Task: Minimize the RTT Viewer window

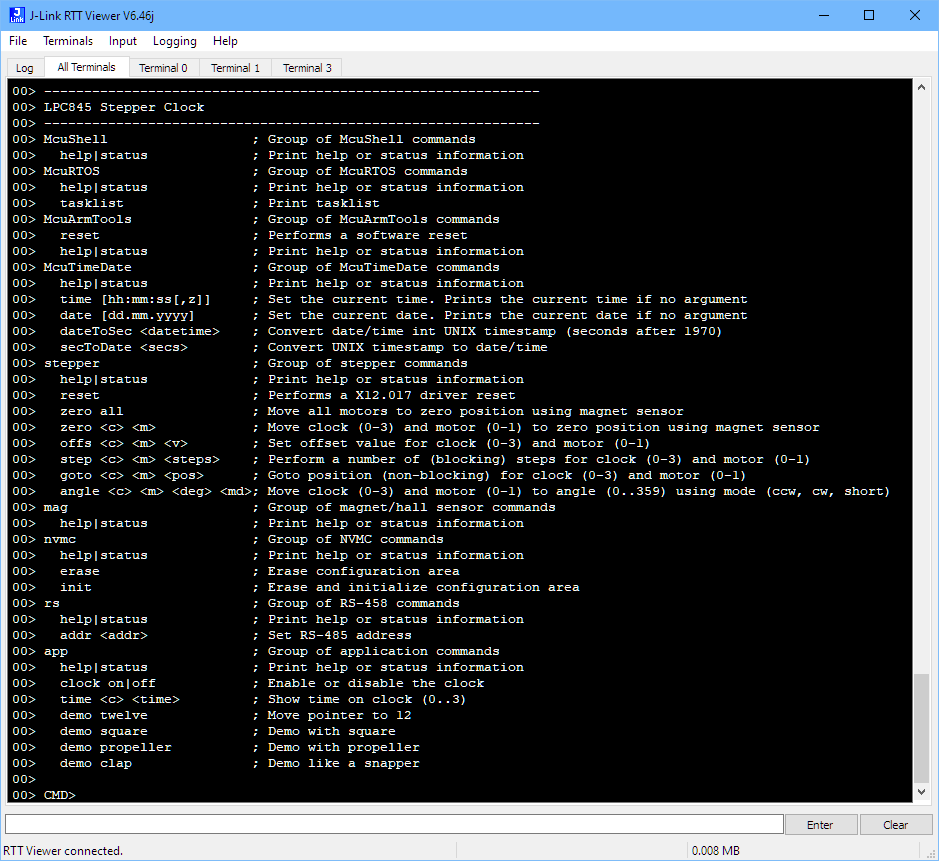Action: 823,15
